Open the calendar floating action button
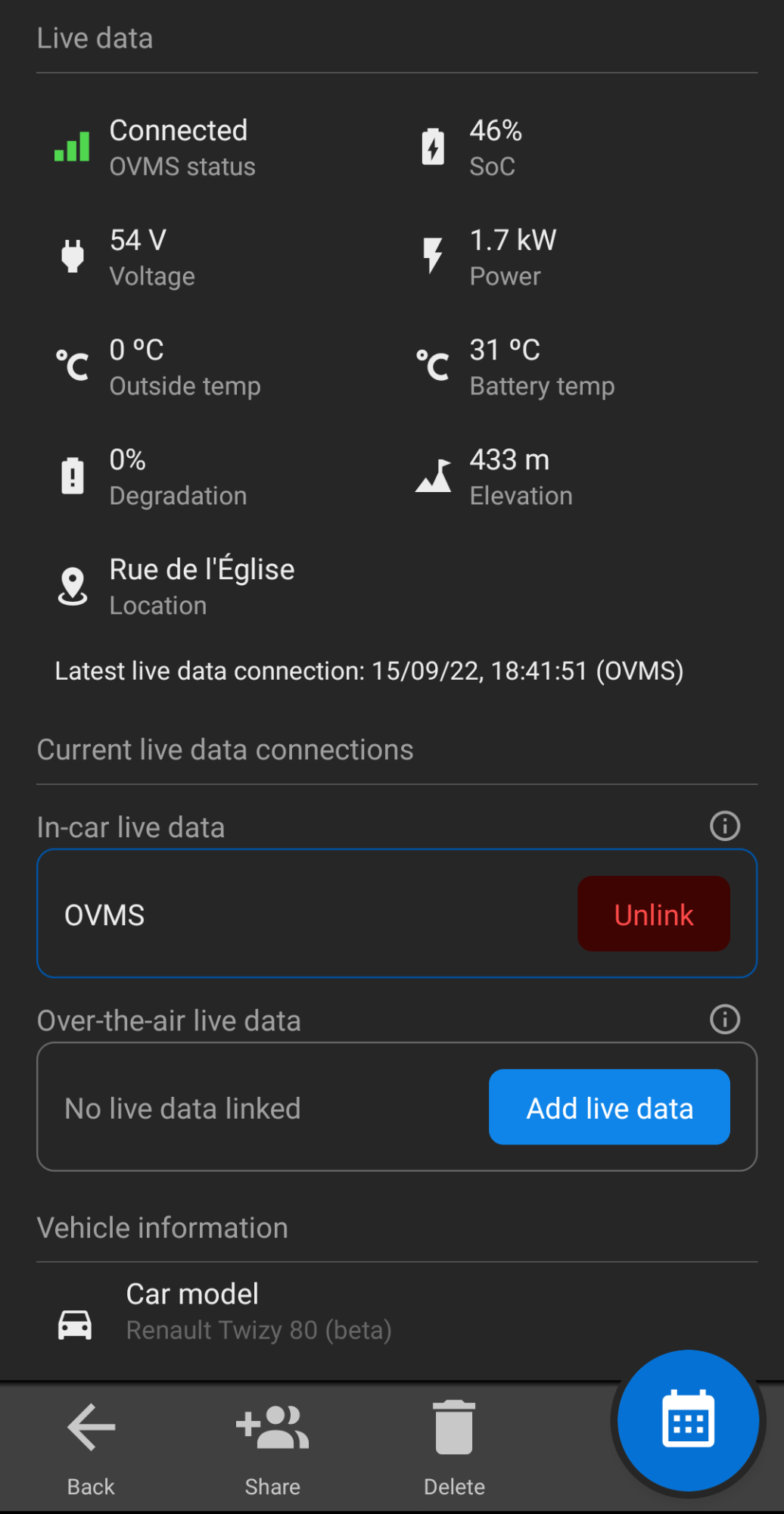Image resolution: width=784 pixels, height=1514 pixels. [x=688, y=1421]
